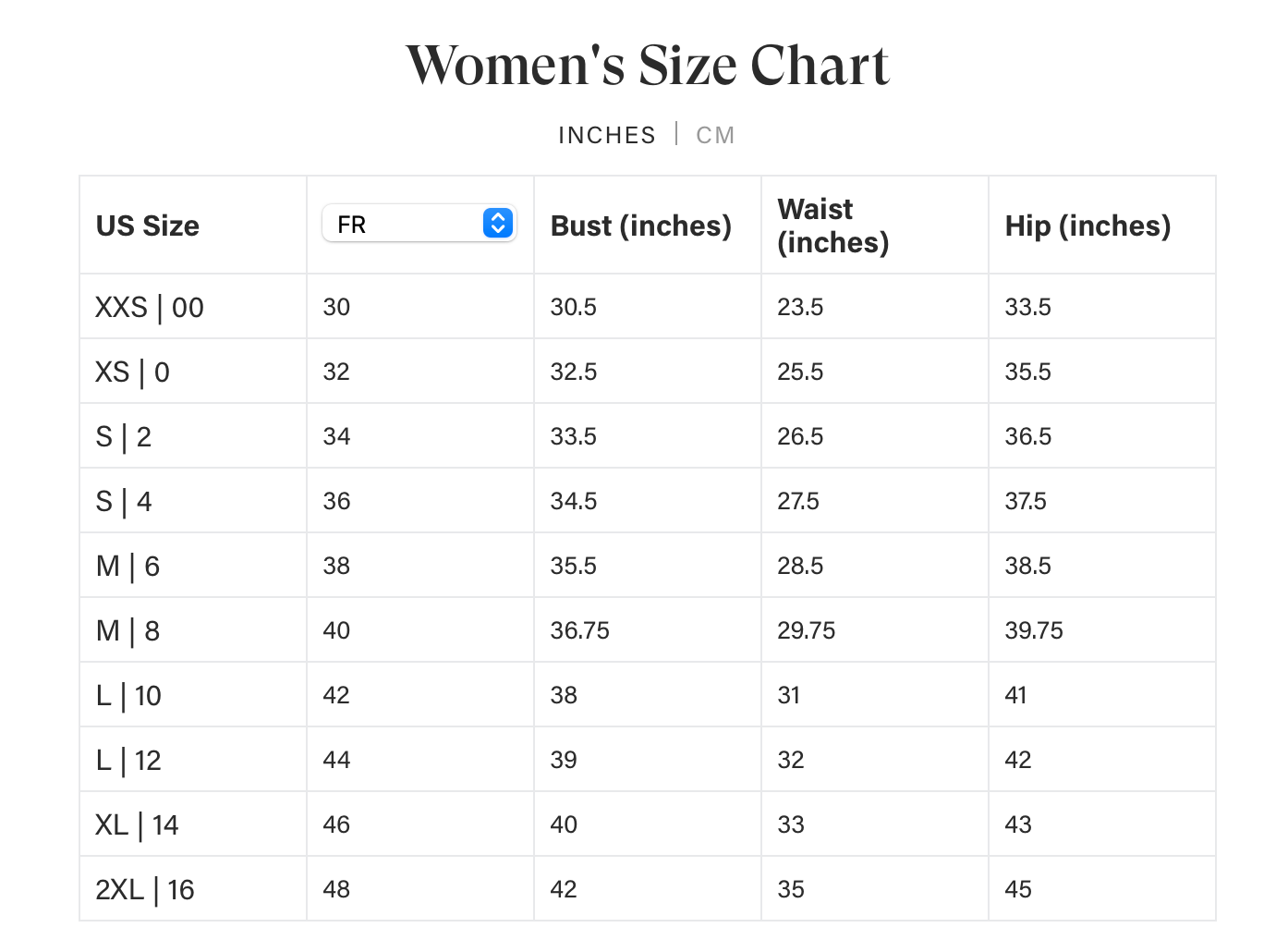Select the XXS | 00 size row label

click(x=150, y=307)
